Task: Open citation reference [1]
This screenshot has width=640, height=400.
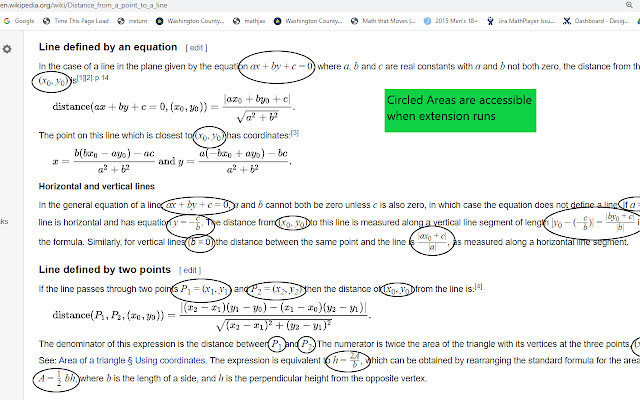Action: (x=80, y=78)
